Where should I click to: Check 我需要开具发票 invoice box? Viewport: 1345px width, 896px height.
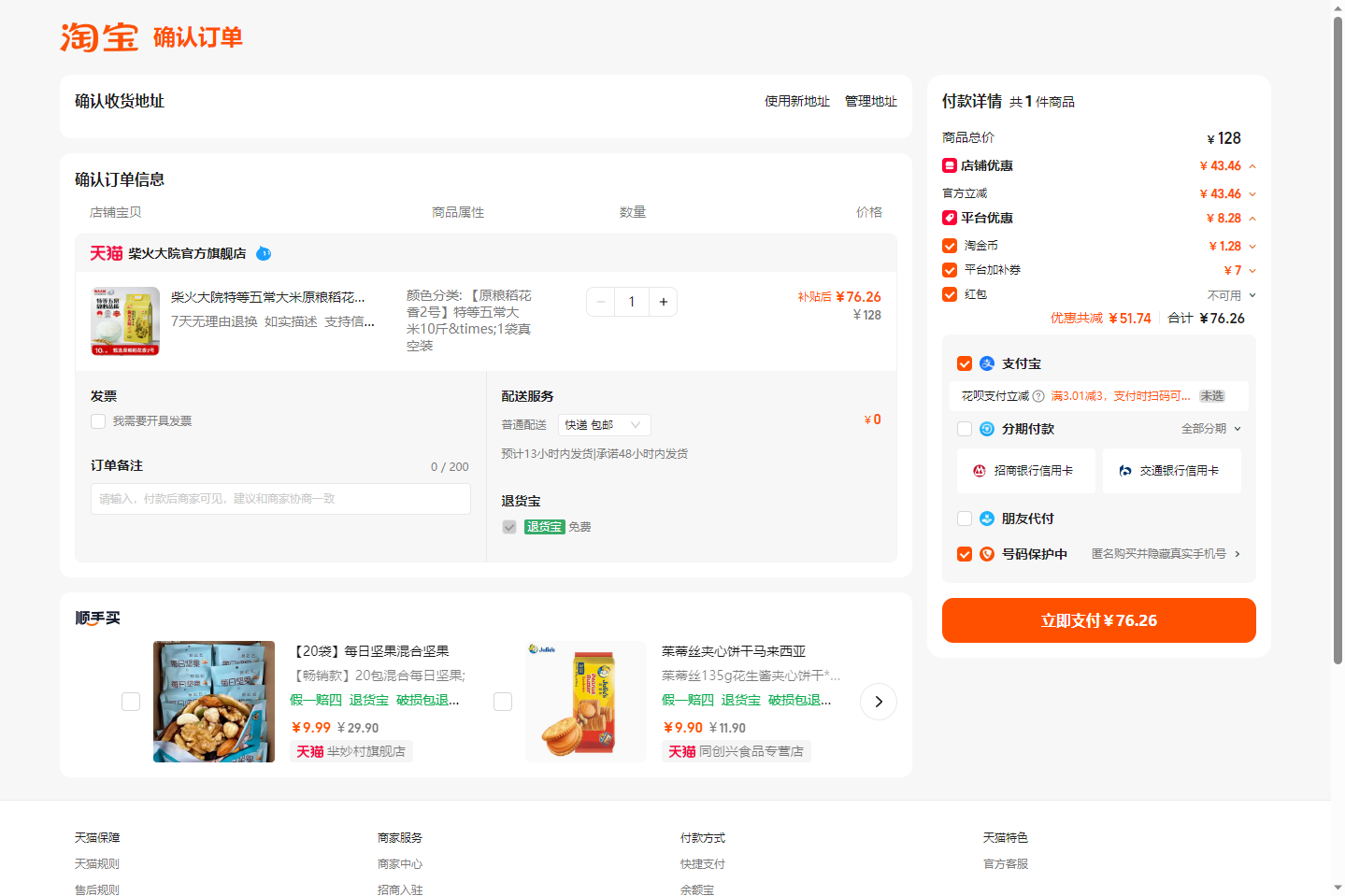(x=98, y=421)
